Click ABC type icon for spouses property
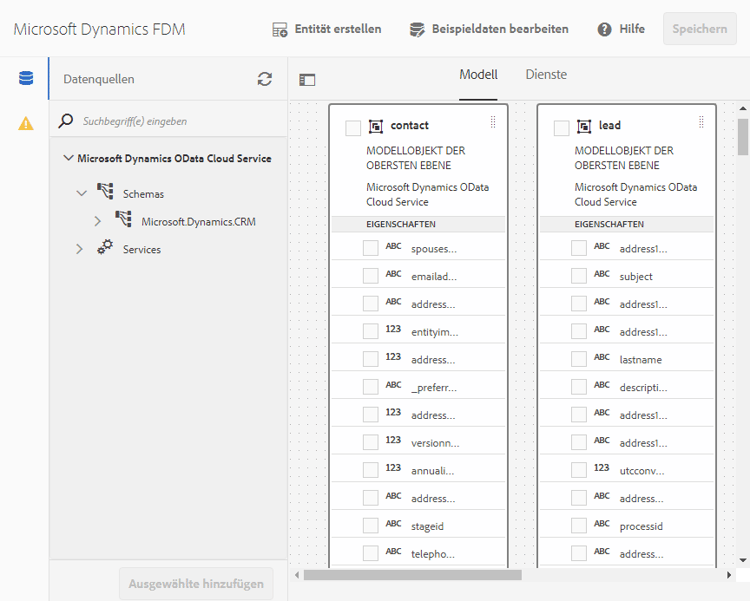 pyautogui.click(x=394, y=246)
